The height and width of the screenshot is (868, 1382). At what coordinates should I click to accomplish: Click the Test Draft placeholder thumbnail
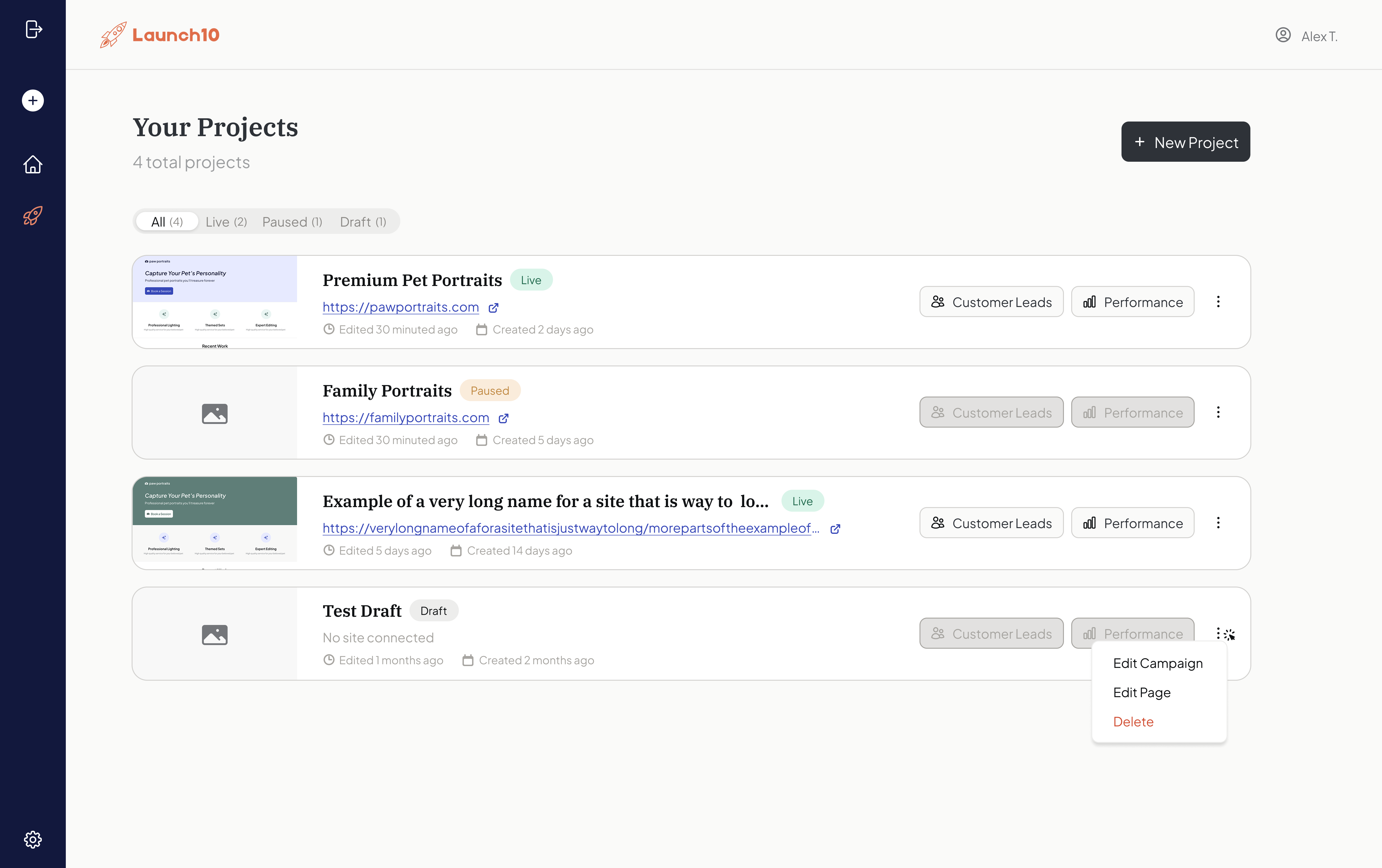[215, 633]
